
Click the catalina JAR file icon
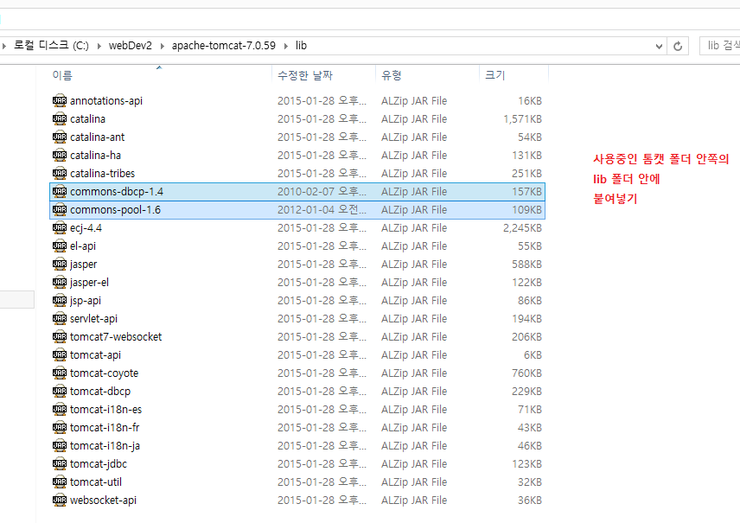59,119
